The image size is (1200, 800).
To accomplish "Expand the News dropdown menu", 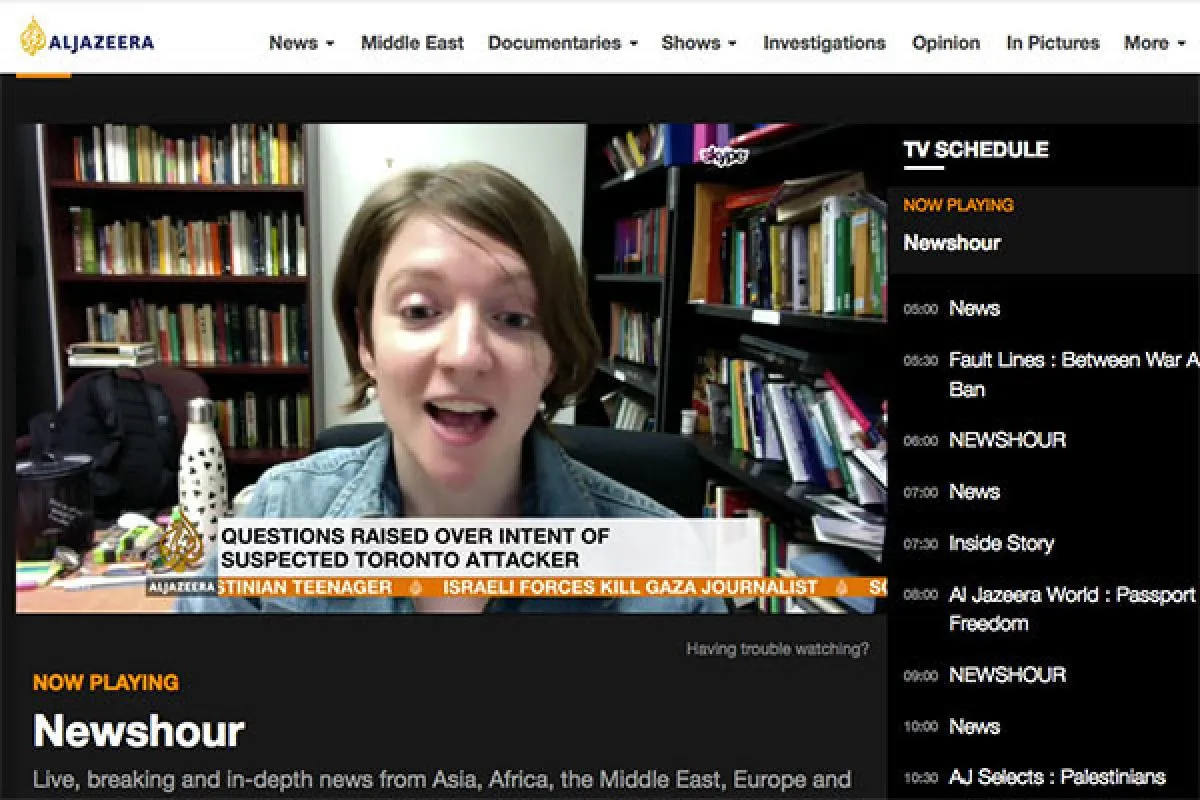I will [x=301, y=43].
